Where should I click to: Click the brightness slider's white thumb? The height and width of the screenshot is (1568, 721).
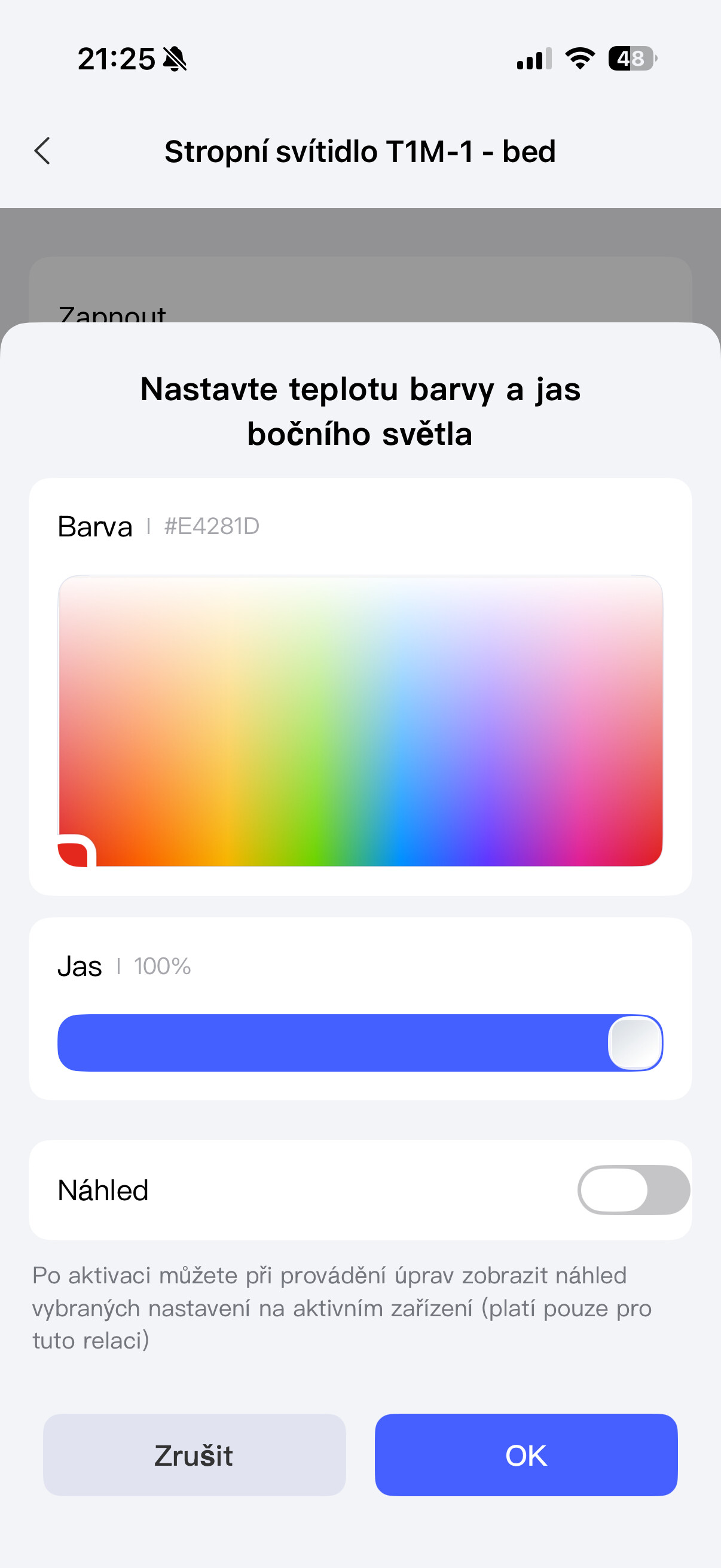pyautogui.click(x=634, y=1043)
